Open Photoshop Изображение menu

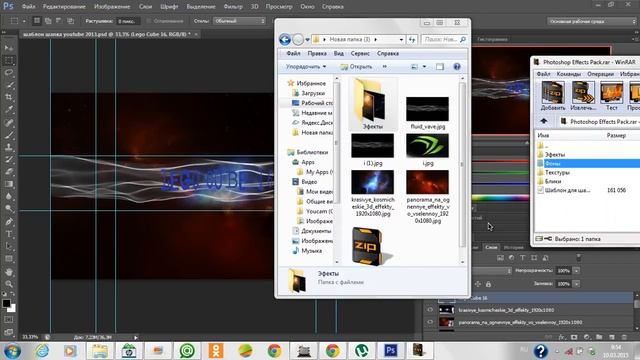tap(112, 7)
